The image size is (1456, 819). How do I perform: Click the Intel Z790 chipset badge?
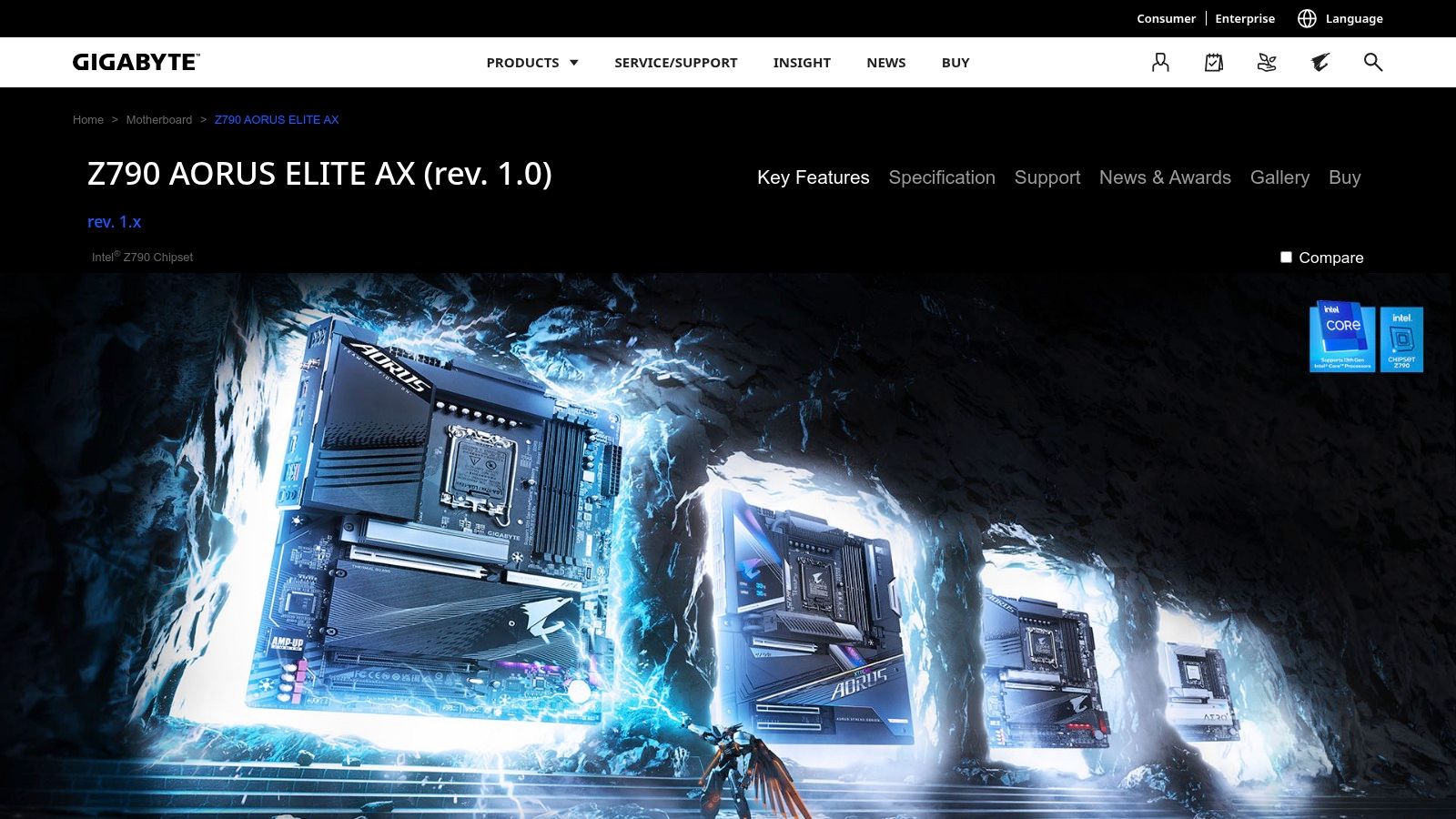(1401, 339)
